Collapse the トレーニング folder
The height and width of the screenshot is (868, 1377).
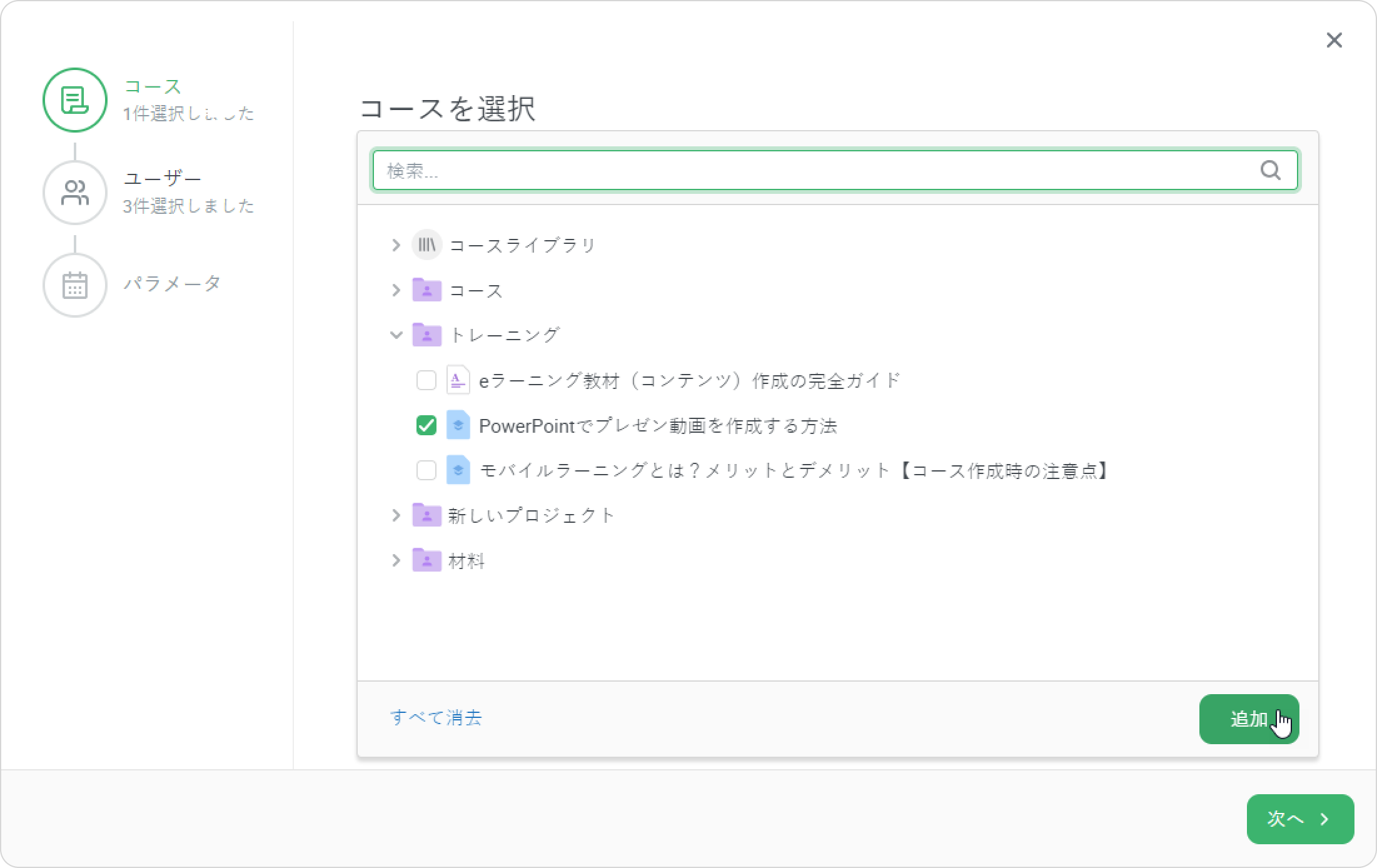pyautogui.click(x=396, y=335)
